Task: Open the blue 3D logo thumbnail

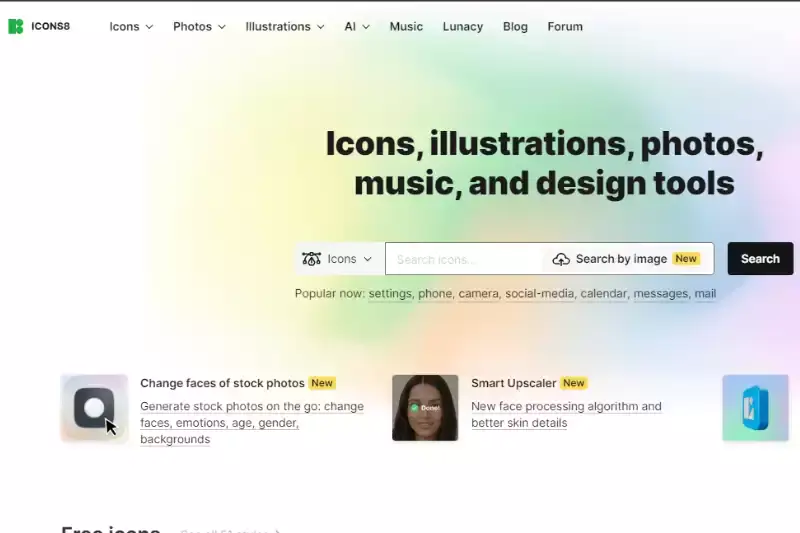Action: 756,408
